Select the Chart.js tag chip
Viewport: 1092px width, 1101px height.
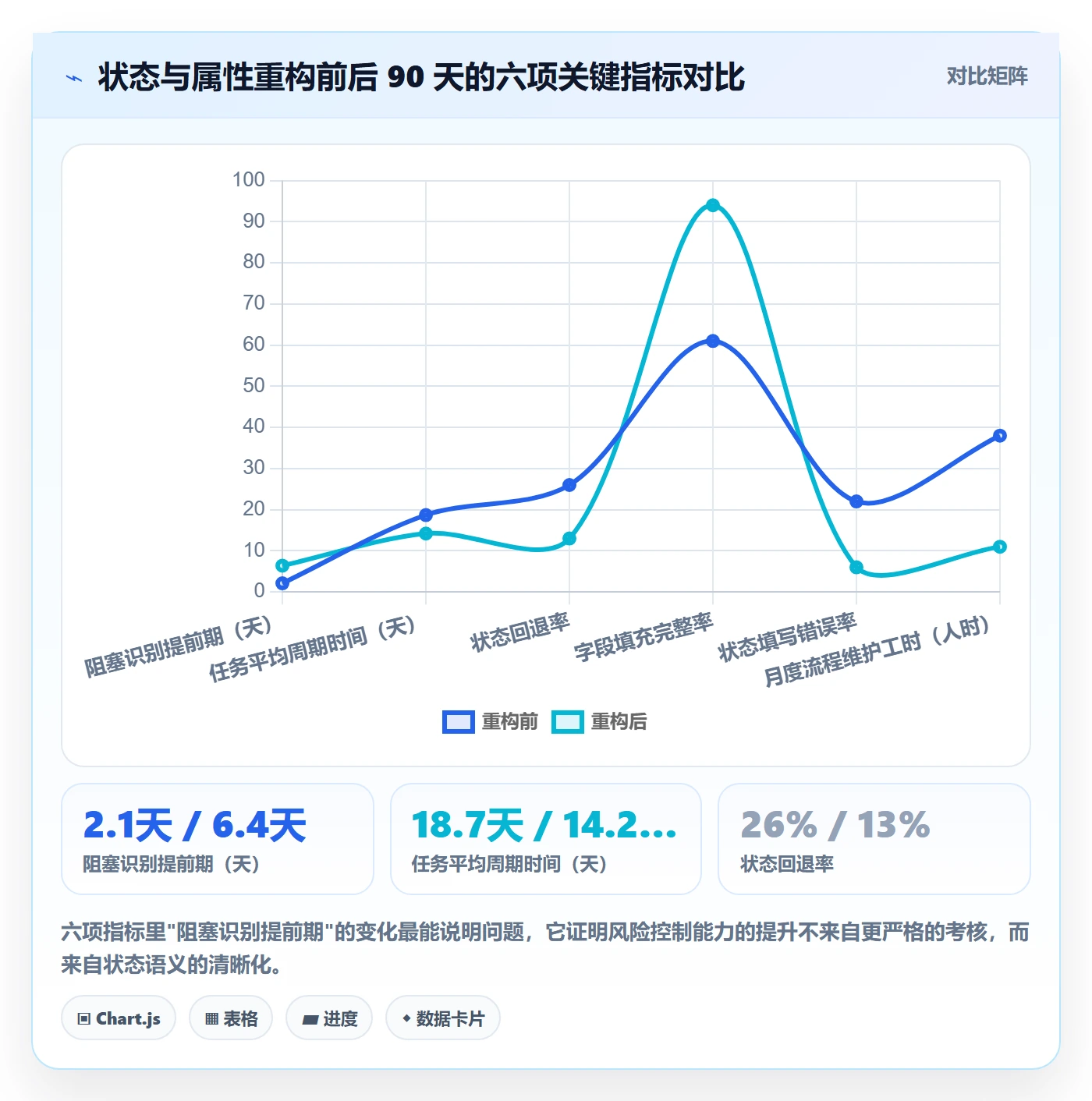119,1018
